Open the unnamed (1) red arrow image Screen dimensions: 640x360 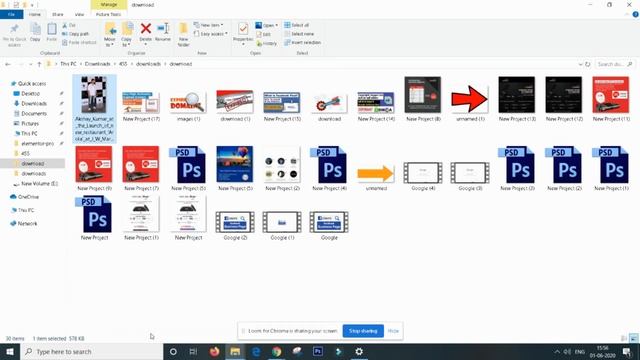[x=470, y=98]
